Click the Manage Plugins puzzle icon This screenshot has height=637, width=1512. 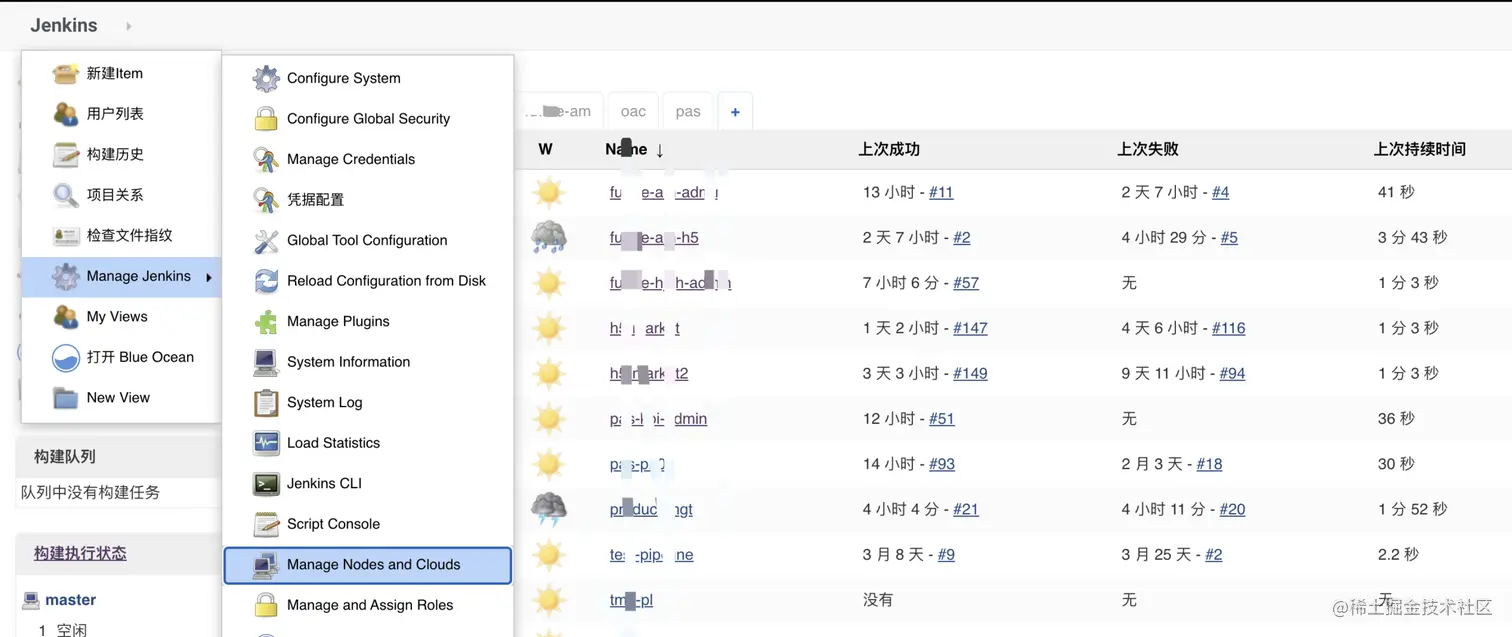[x=266, y=321]
